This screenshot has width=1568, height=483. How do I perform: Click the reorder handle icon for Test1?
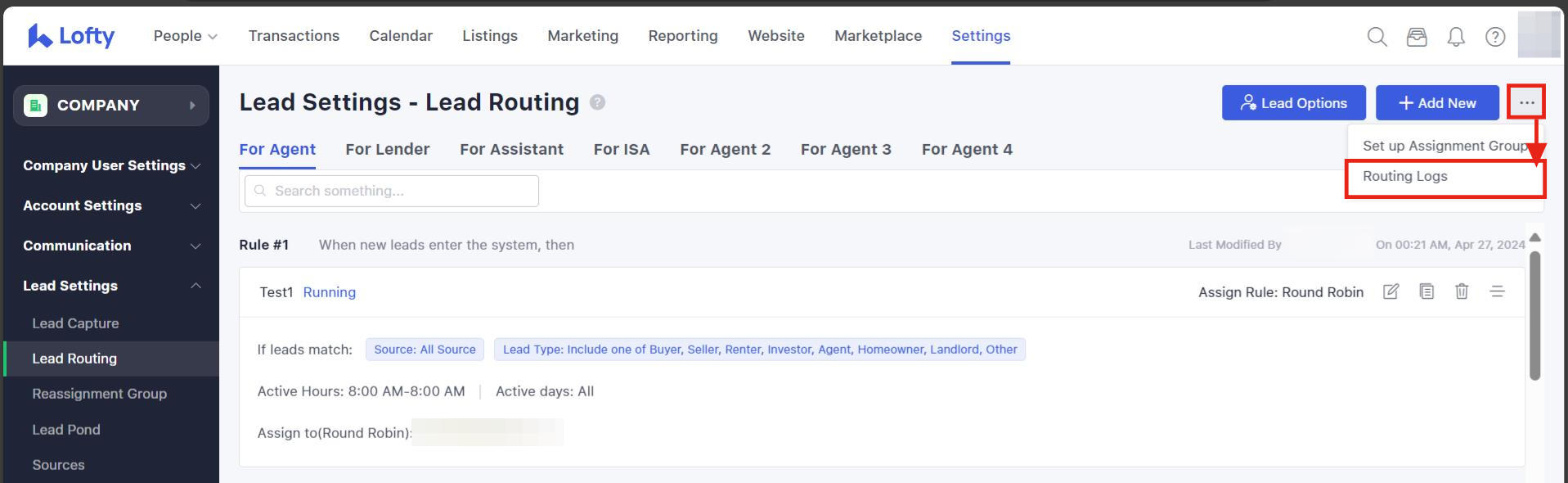pyautogui.click(x=1497, y=291)
